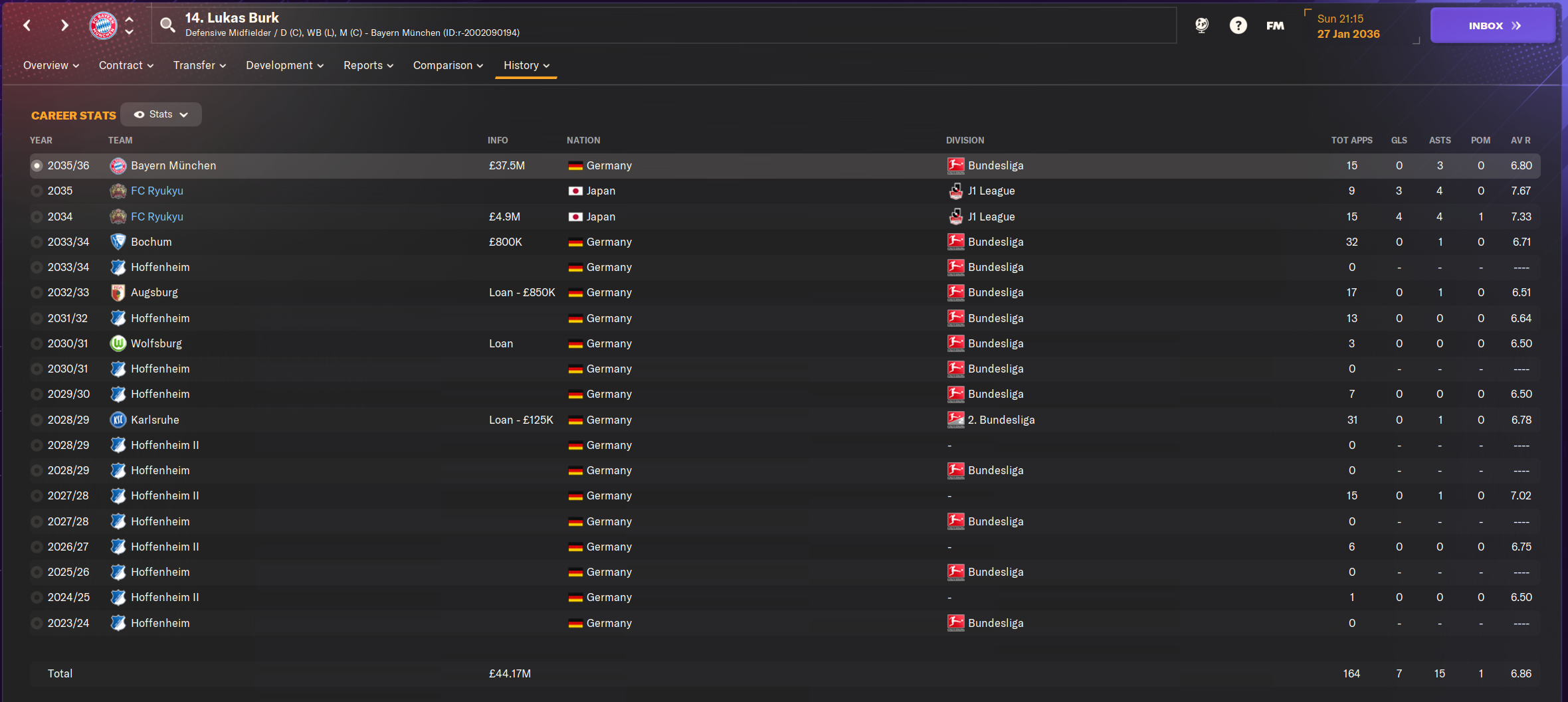This screenshot has width=1568, height=702.
Task: Expand the Contract menu
Action: pyautogui.click(x=126, y=65)
